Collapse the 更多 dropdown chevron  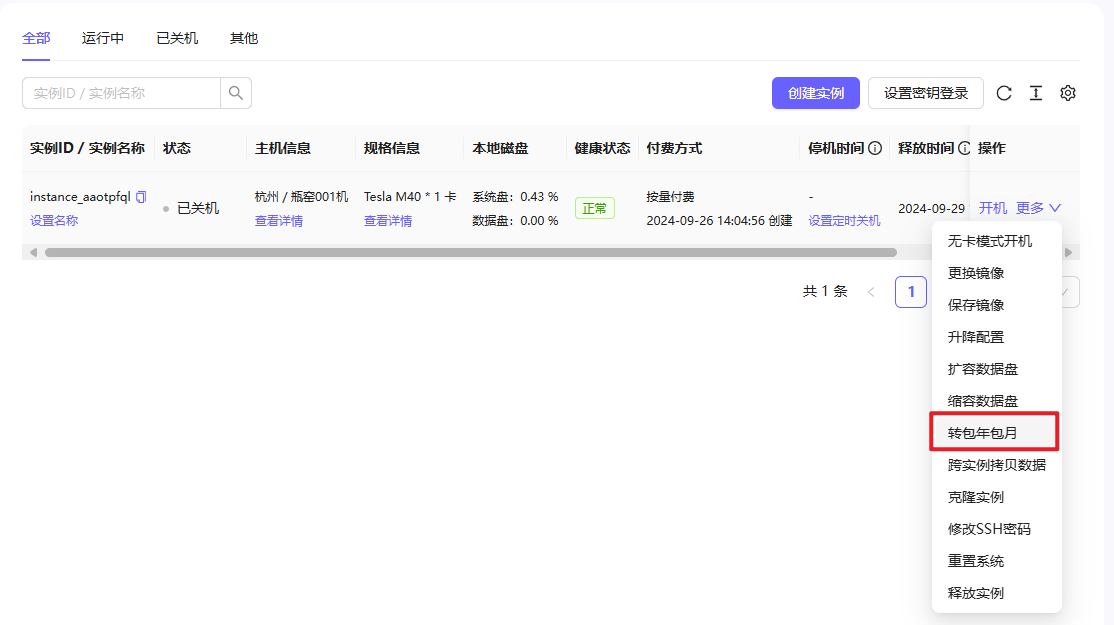point(1055,208)
